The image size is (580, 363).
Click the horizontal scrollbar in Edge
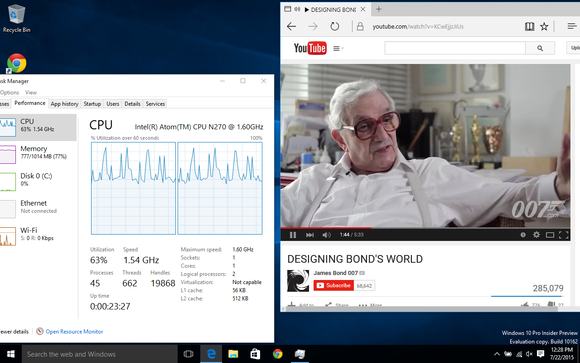point(422,309)
